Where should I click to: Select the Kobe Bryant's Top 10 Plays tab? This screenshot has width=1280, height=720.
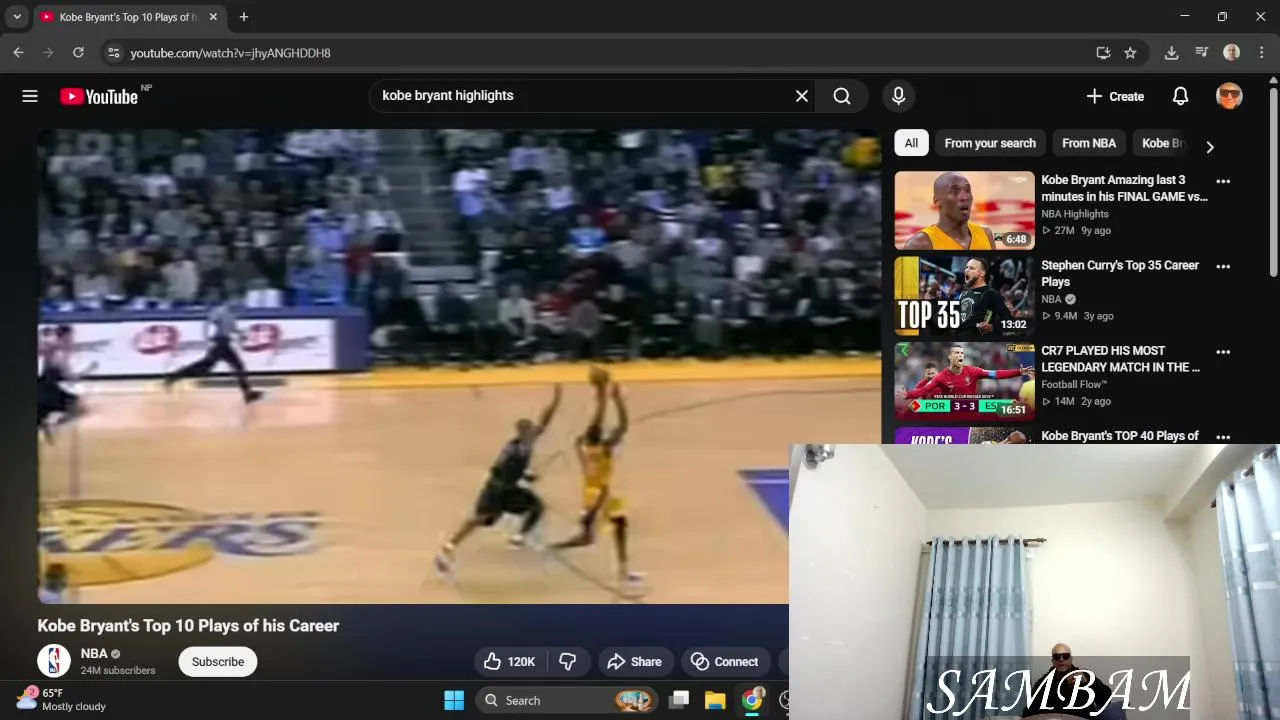click(x=128, y=17)
